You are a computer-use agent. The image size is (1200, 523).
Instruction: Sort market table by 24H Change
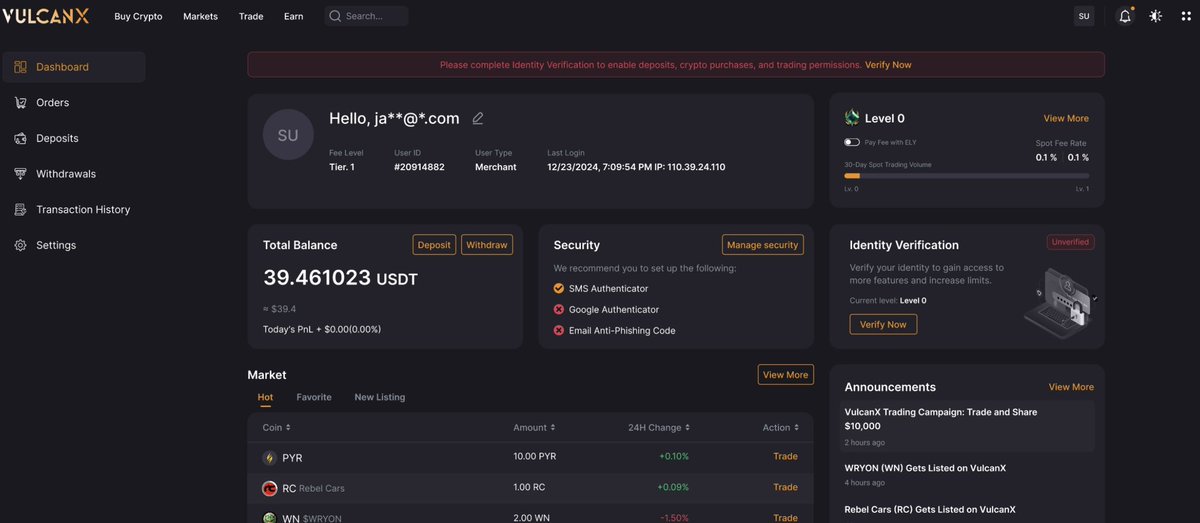click(659, 428)
